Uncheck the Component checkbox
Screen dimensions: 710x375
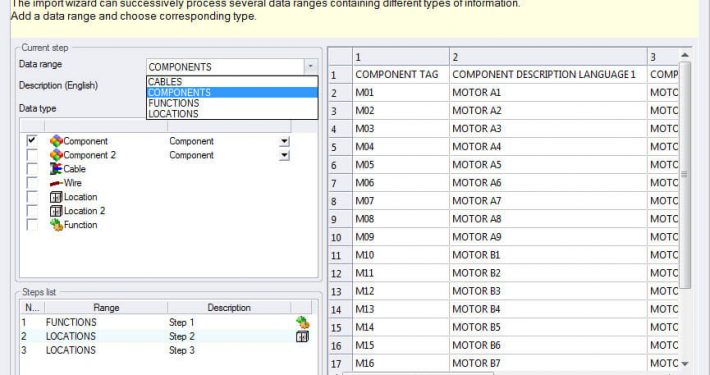pos(32,140)
